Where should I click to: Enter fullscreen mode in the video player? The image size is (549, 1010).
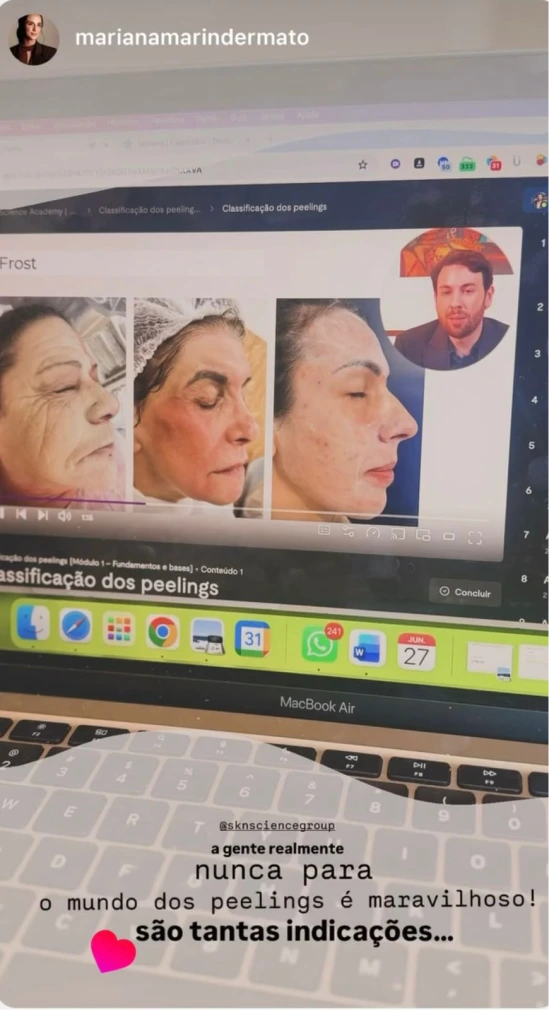coord(475,538)
